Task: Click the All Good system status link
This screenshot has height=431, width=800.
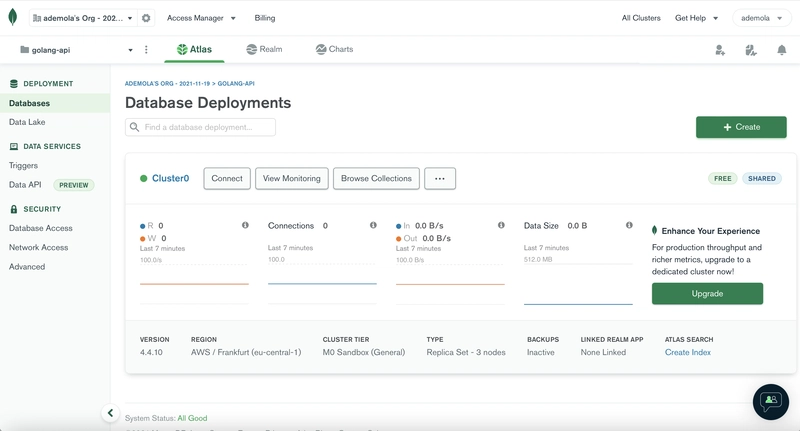Action: (192, 418)
